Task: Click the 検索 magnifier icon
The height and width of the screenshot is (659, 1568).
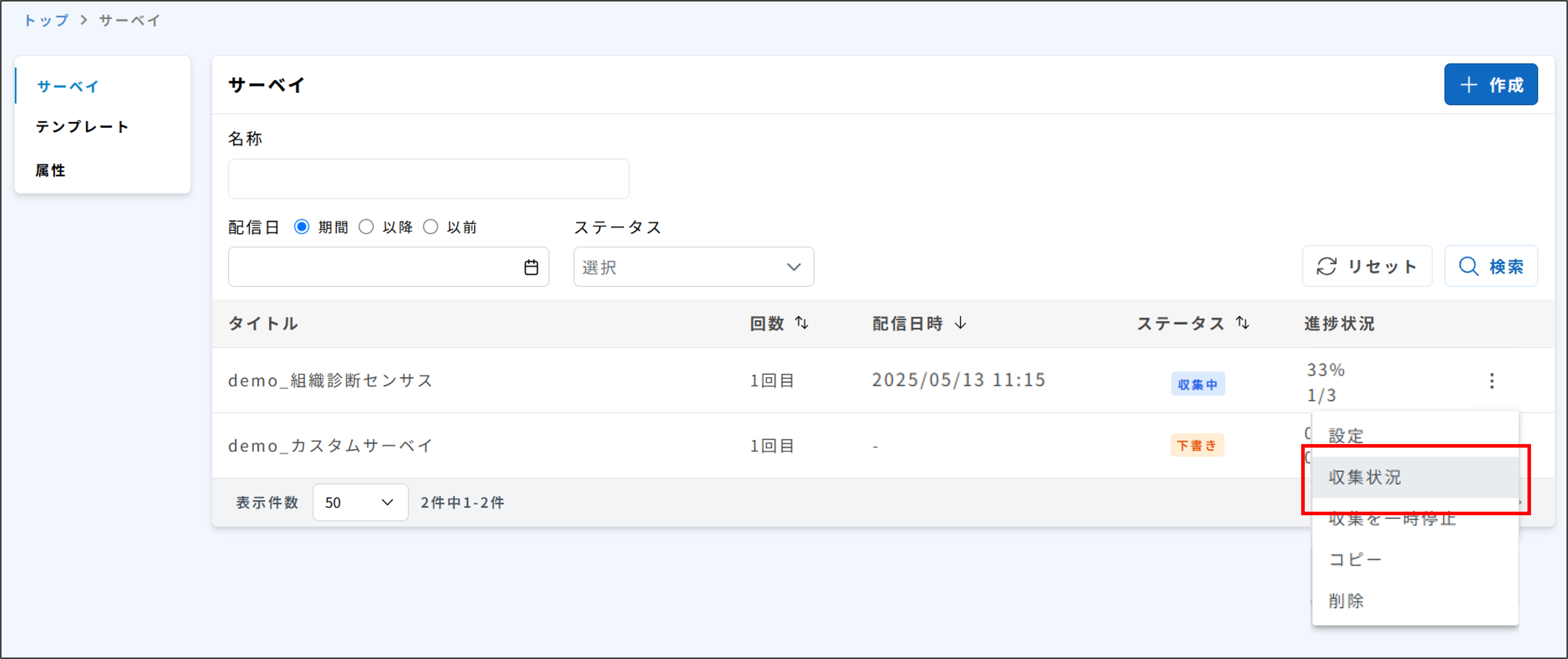Action: click(x=1469, y=266)
